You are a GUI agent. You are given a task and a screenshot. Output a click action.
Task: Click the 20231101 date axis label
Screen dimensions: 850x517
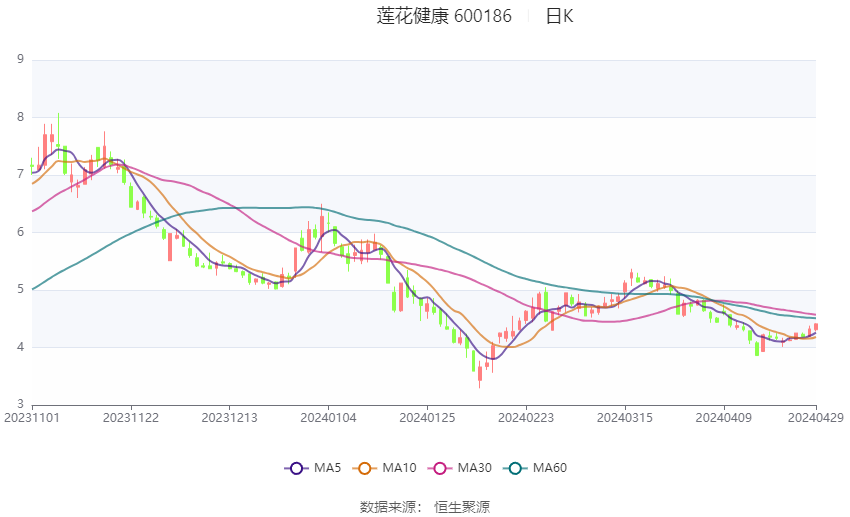[x=32, y=418]
